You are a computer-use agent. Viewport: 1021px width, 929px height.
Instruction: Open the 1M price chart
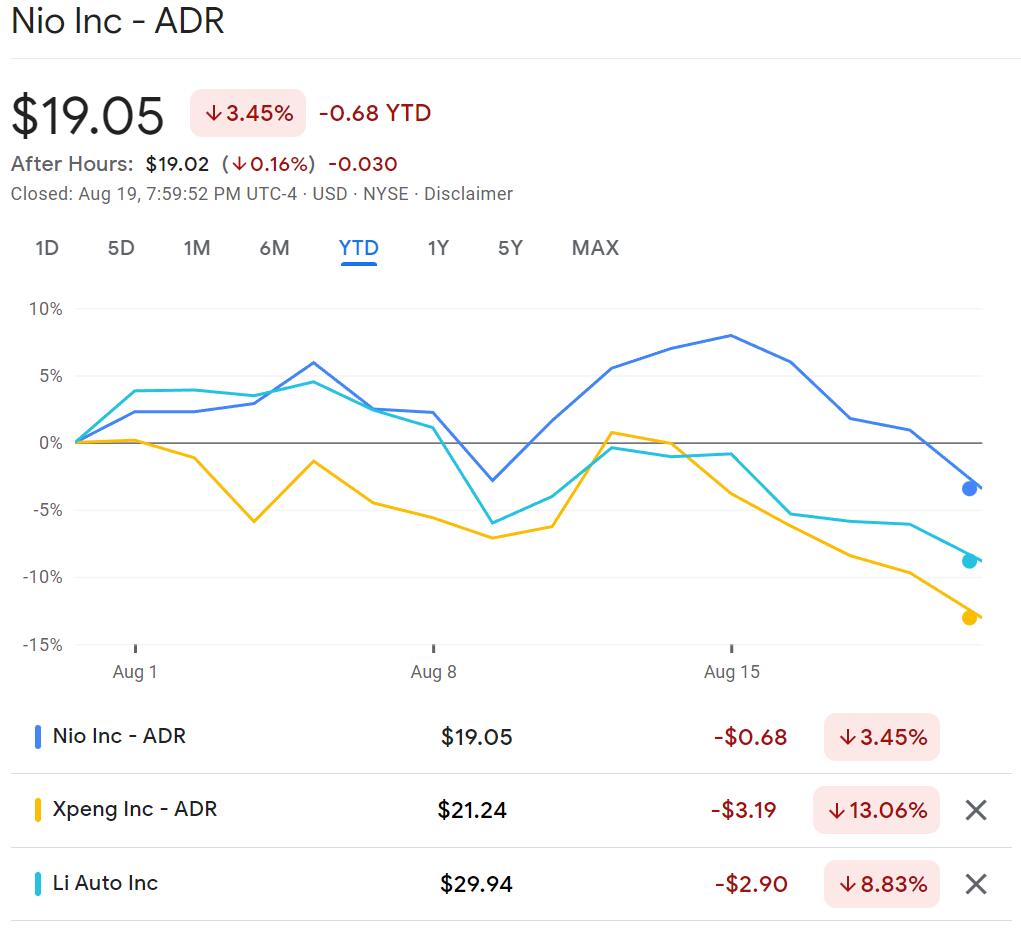coord(197,248)
